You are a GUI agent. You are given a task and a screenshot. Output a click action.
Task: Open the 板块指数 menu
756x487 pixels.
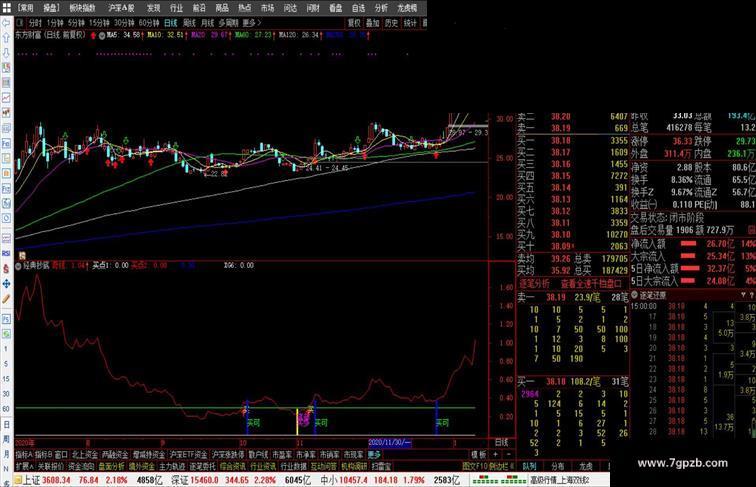pyautogui.click(x=82, y=8)
